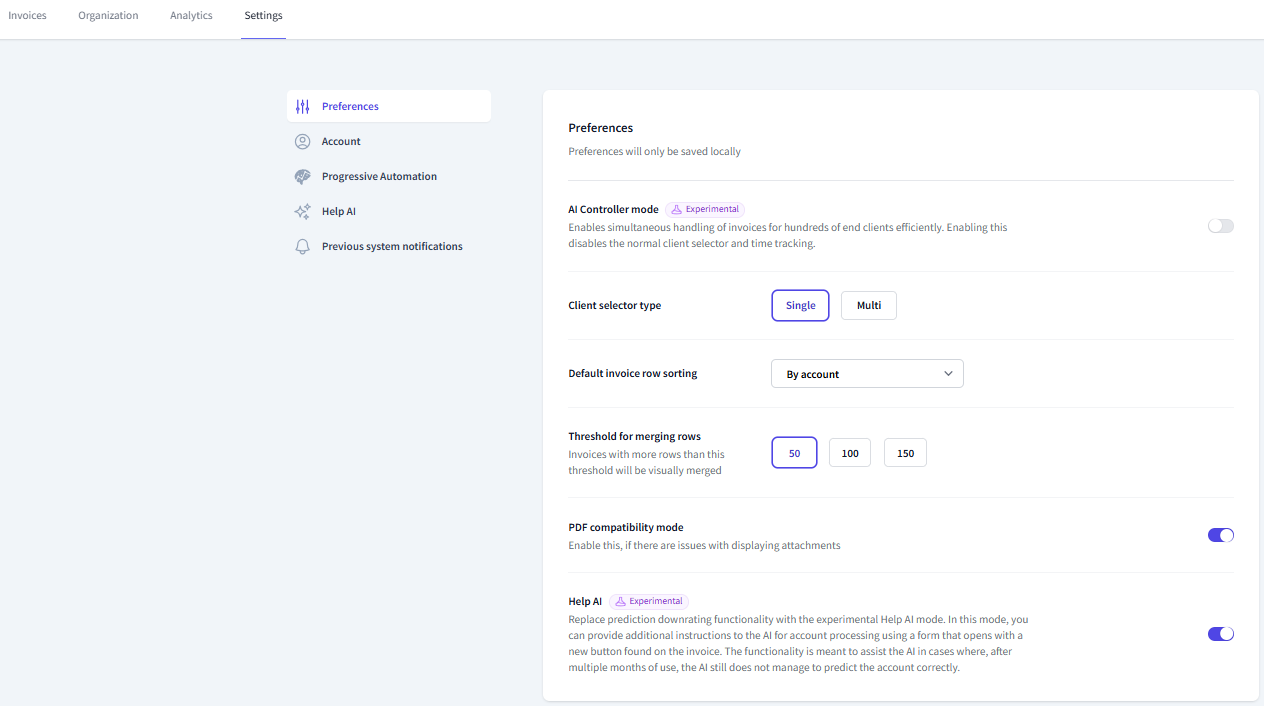1264x706 pixels.
Task: Select Multi client selector type
Action: 869,306
